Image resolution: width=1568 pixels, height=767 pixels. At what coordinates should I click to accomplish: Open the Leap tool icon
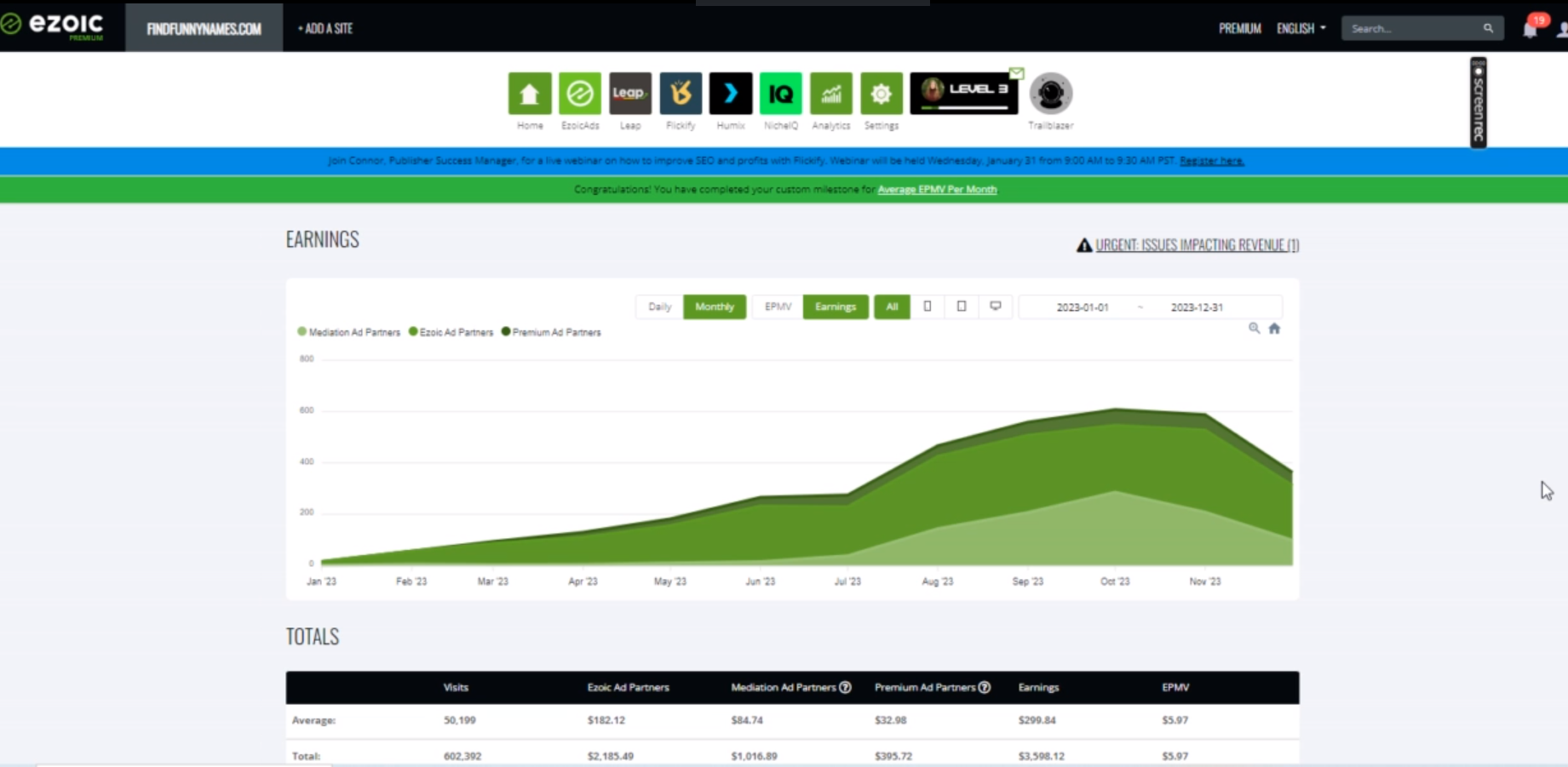pyautogui.click(x=630, y=94)
